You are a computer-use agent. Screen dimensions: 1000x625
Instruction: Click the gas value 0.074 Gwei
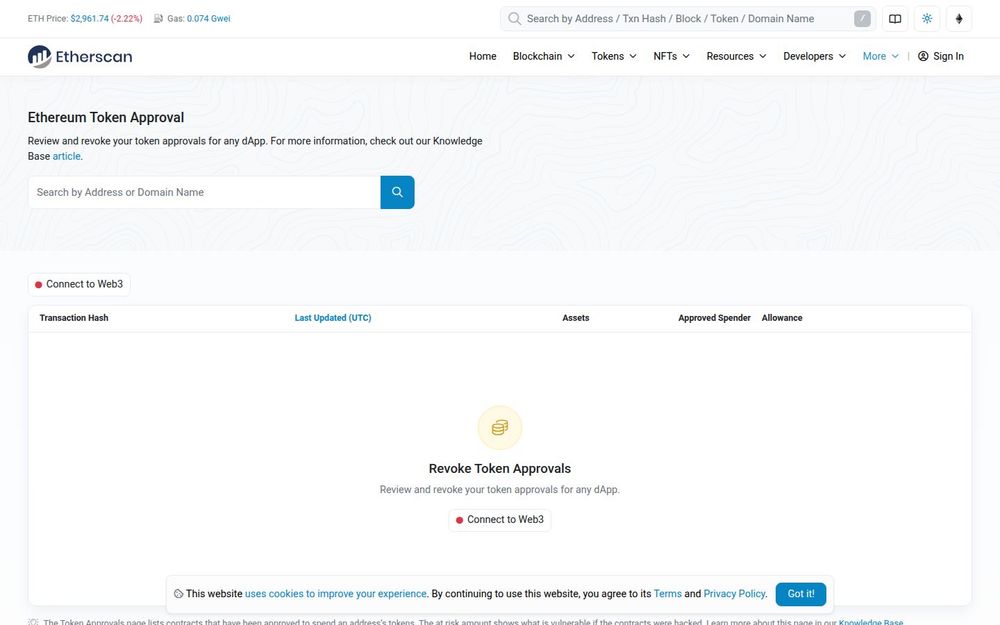pyautogui.click(x=209, y=18)
